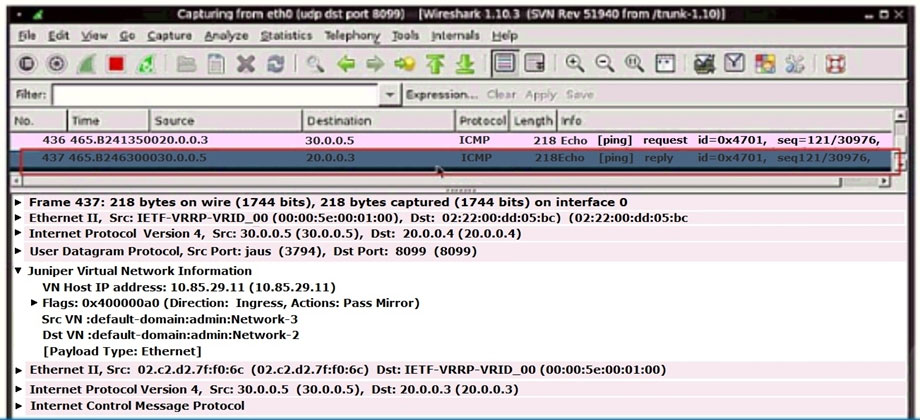
Task: Open the Telephony menu
Action: tap(351, 35)
